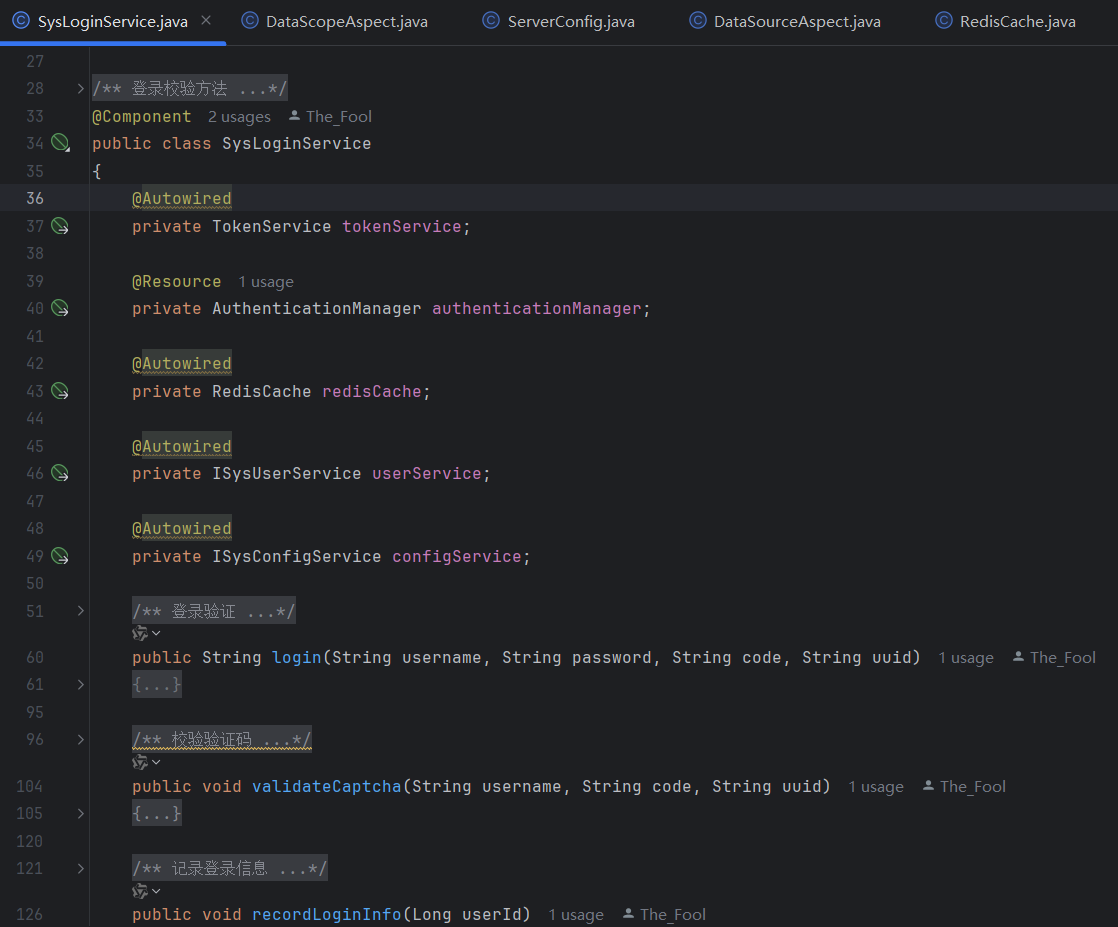The height and width of the screenshot is (927, 1118).
Task: Click the class file icon on the ServerConfig.java tab
Action: (491, 21)
